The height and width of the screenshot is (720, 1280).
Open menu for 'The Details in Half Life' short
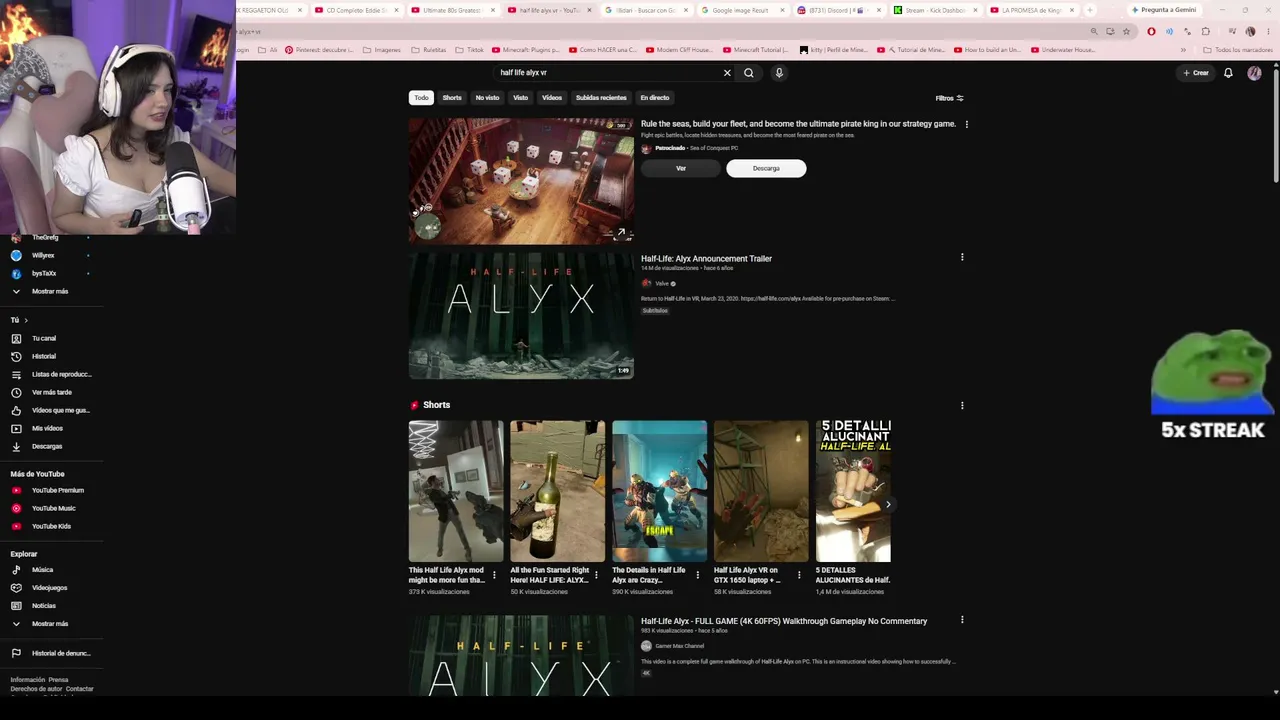pos(698,575)
